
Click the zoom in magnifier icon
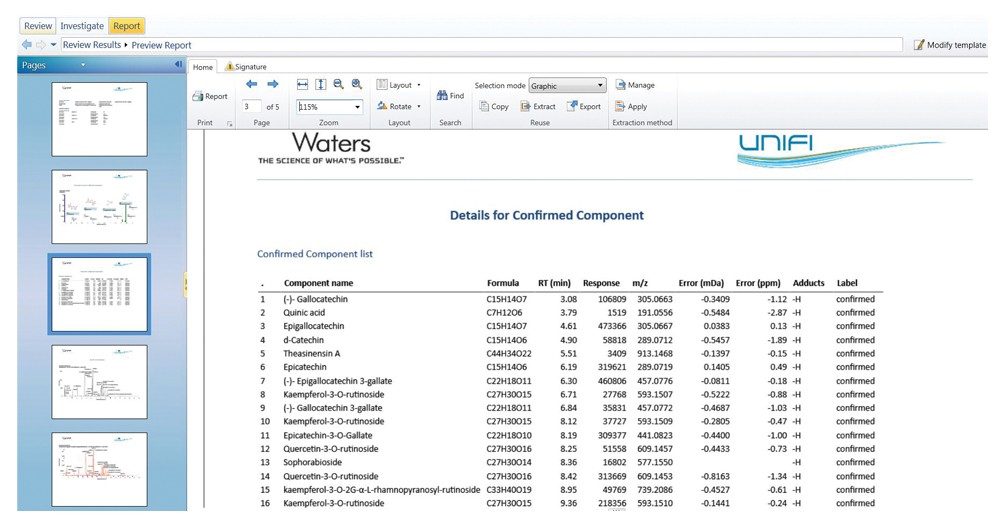click(x=357, y=84)
